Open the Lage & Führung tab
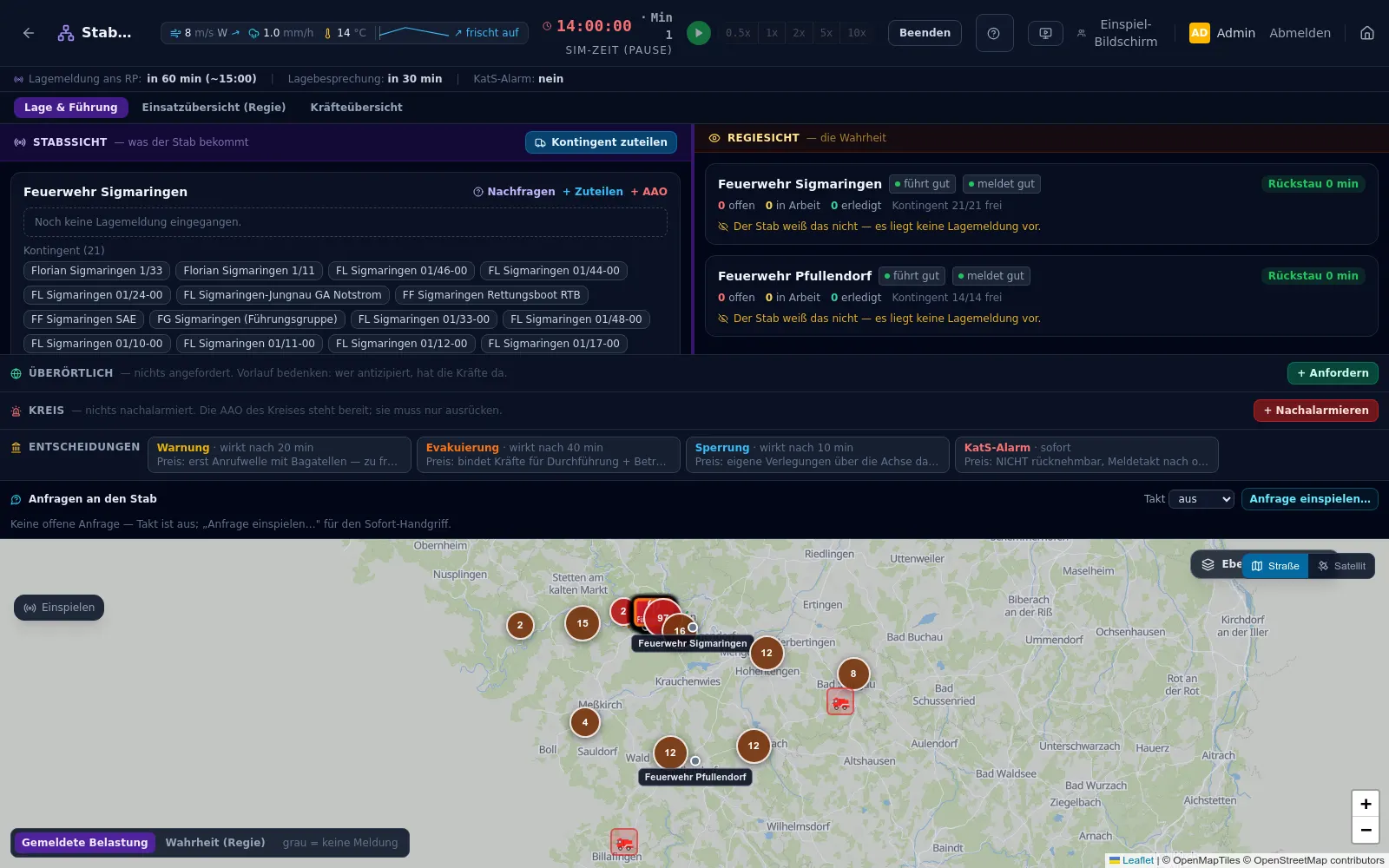Screen dimensions: 1389x868 click(x=71, y=108)
